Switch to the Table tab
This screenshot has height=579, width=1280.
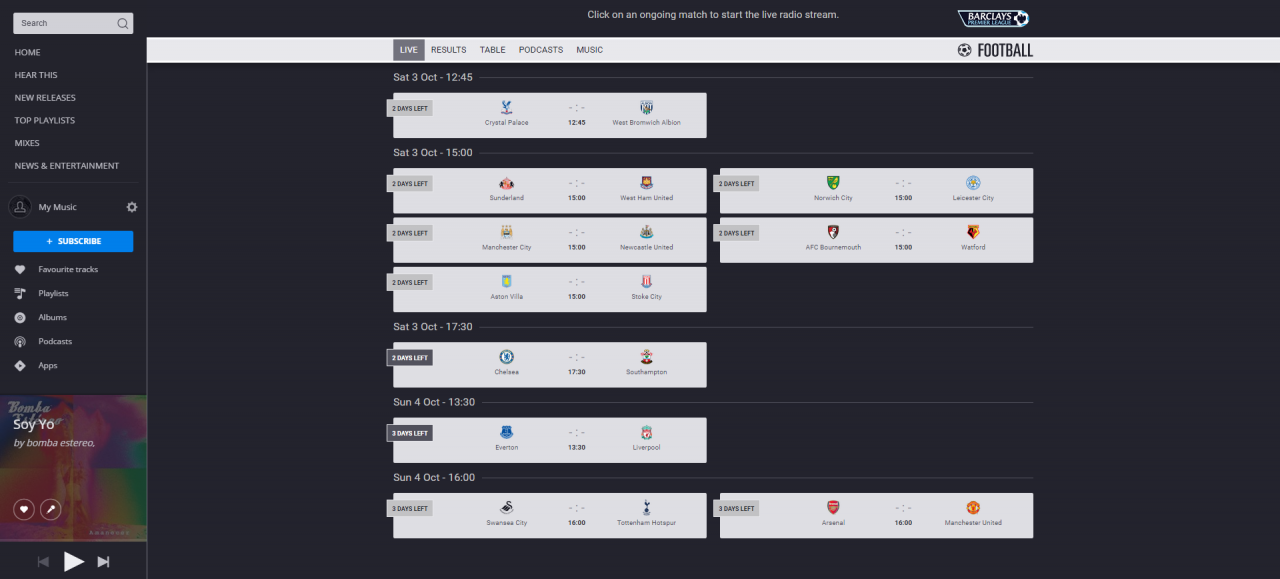[x=492, y=50]
